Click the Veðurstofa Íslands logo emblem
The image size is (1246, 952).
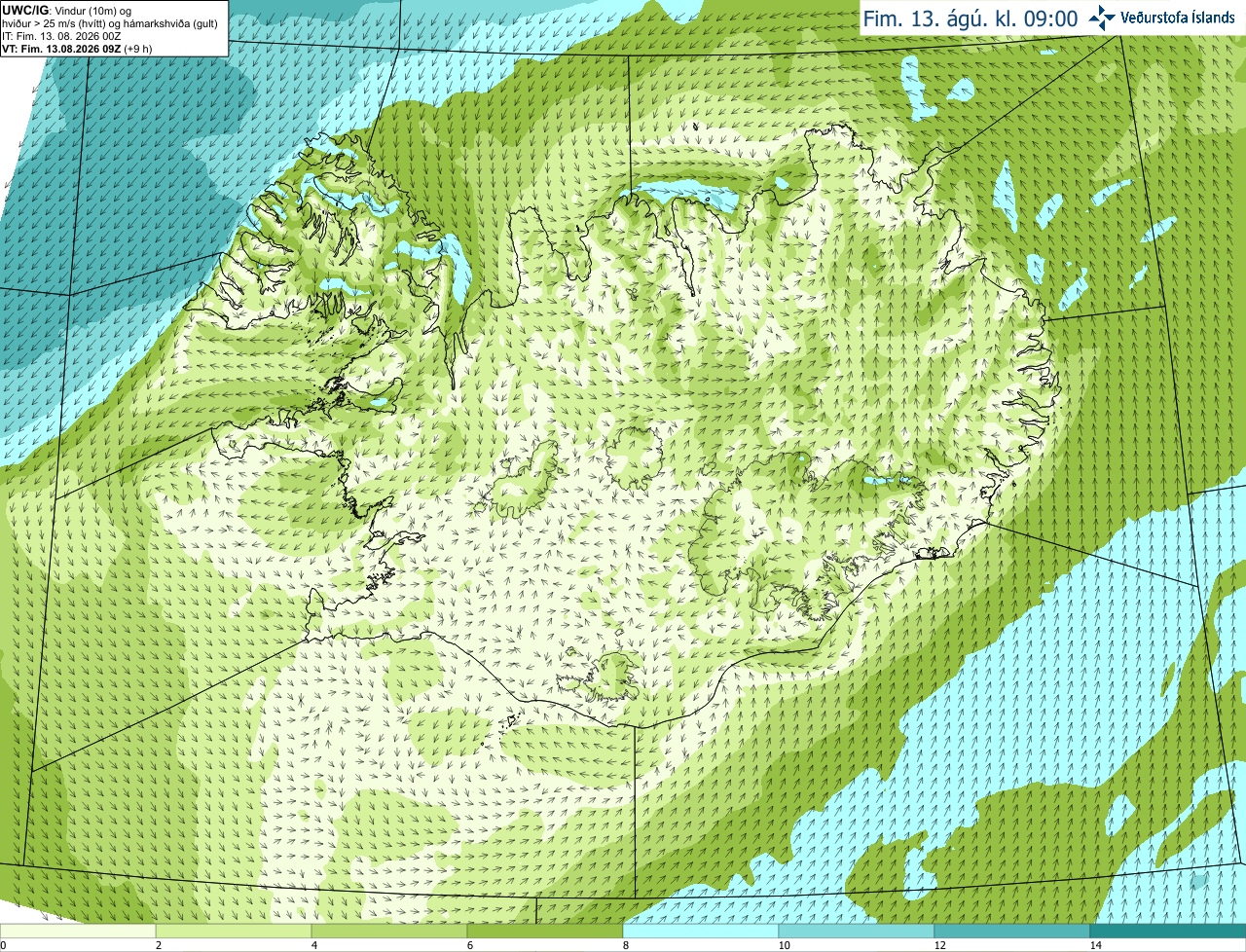pyautogui.click(x=1101, y=18)
